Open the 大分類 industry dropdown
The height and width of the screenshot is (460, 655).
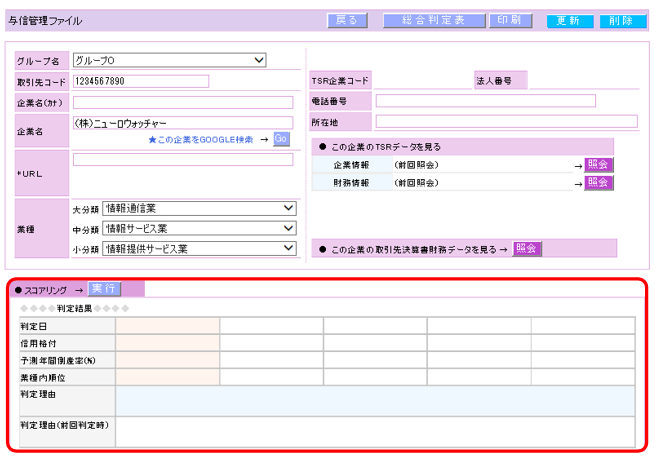199,208
